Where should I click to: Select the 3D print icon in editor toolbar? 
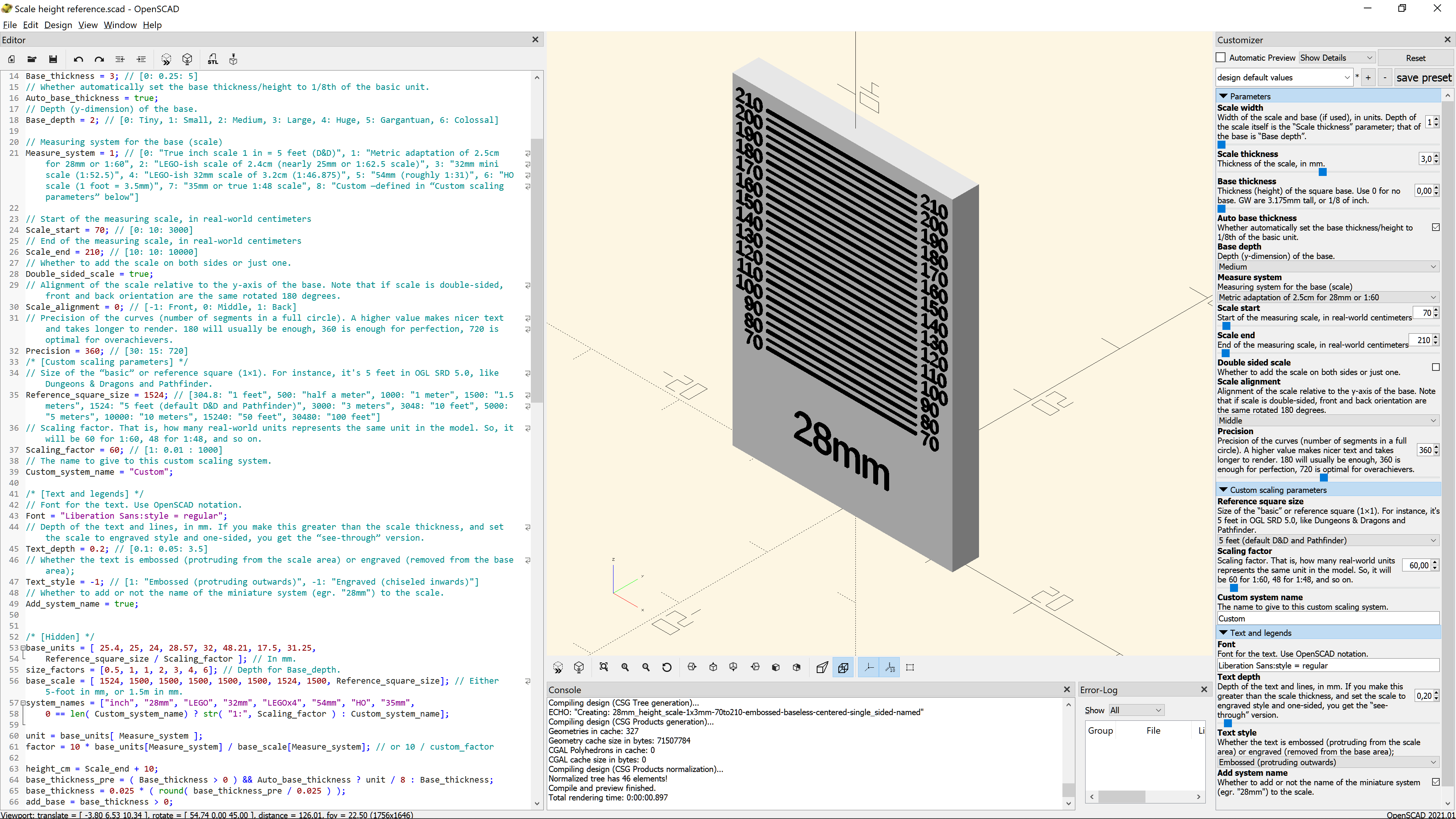click(233, 59)
